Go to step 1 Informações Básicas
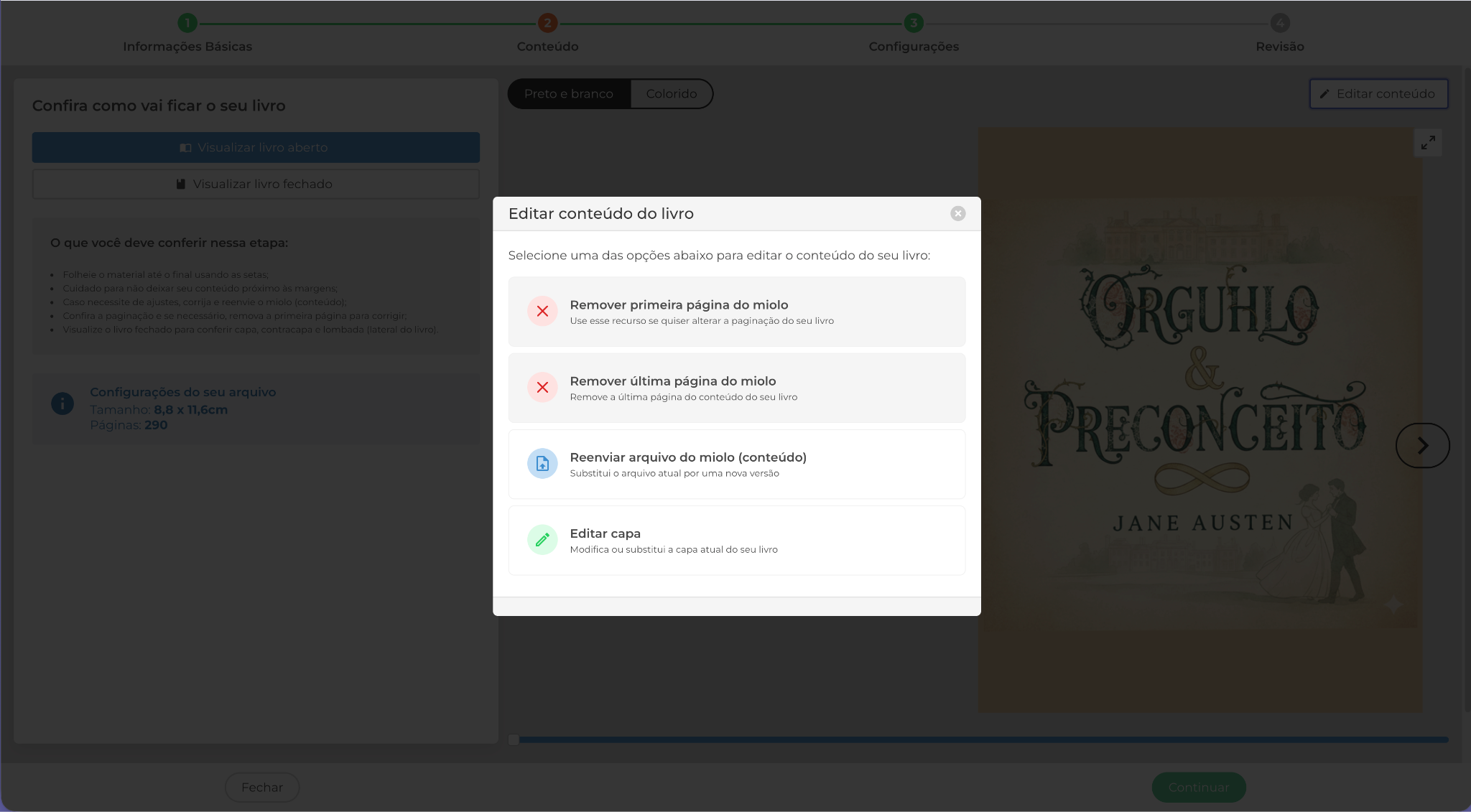1471x812 pixels. click(x=187, y=34)
